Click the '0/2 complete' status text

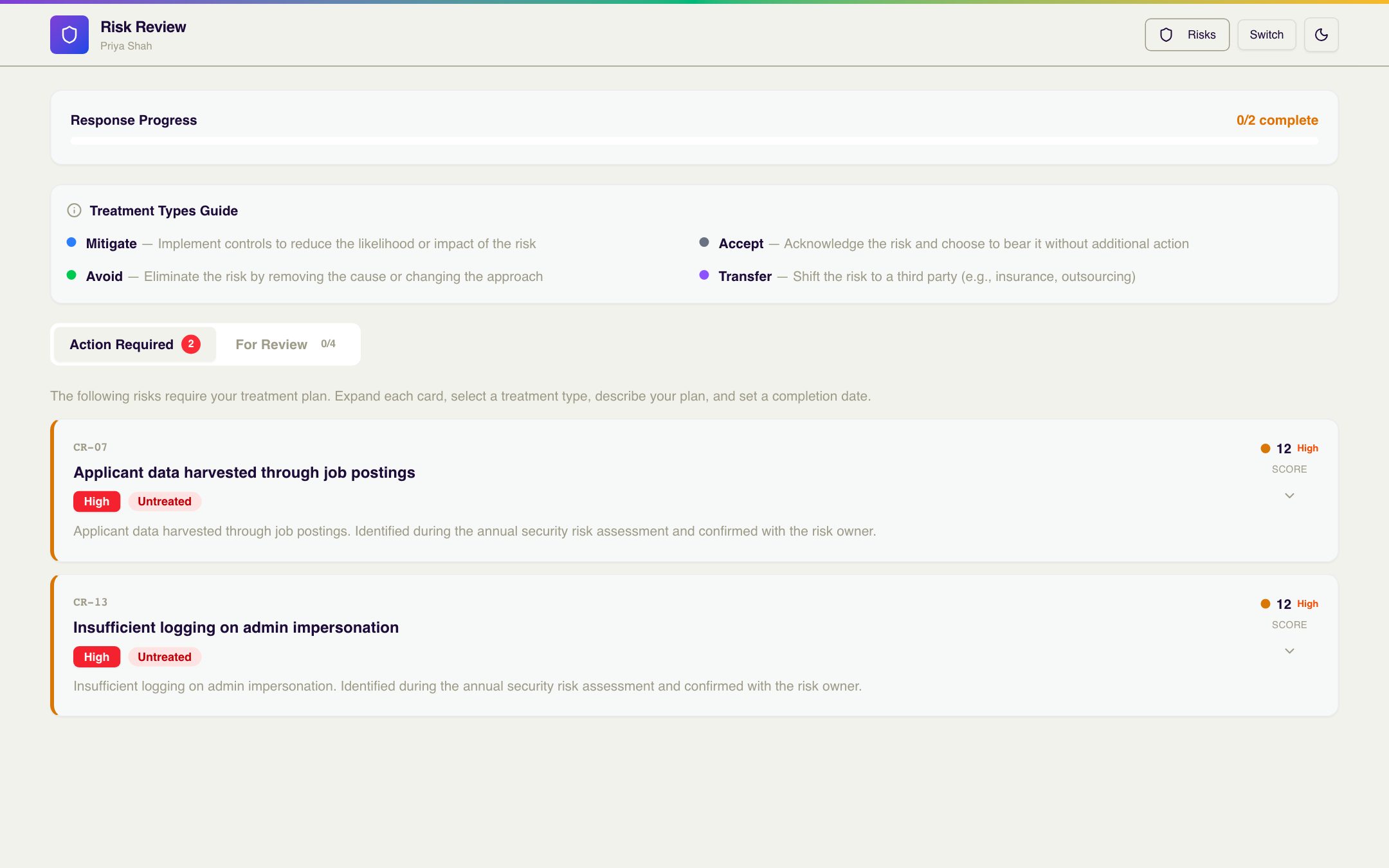[1277, 120]
